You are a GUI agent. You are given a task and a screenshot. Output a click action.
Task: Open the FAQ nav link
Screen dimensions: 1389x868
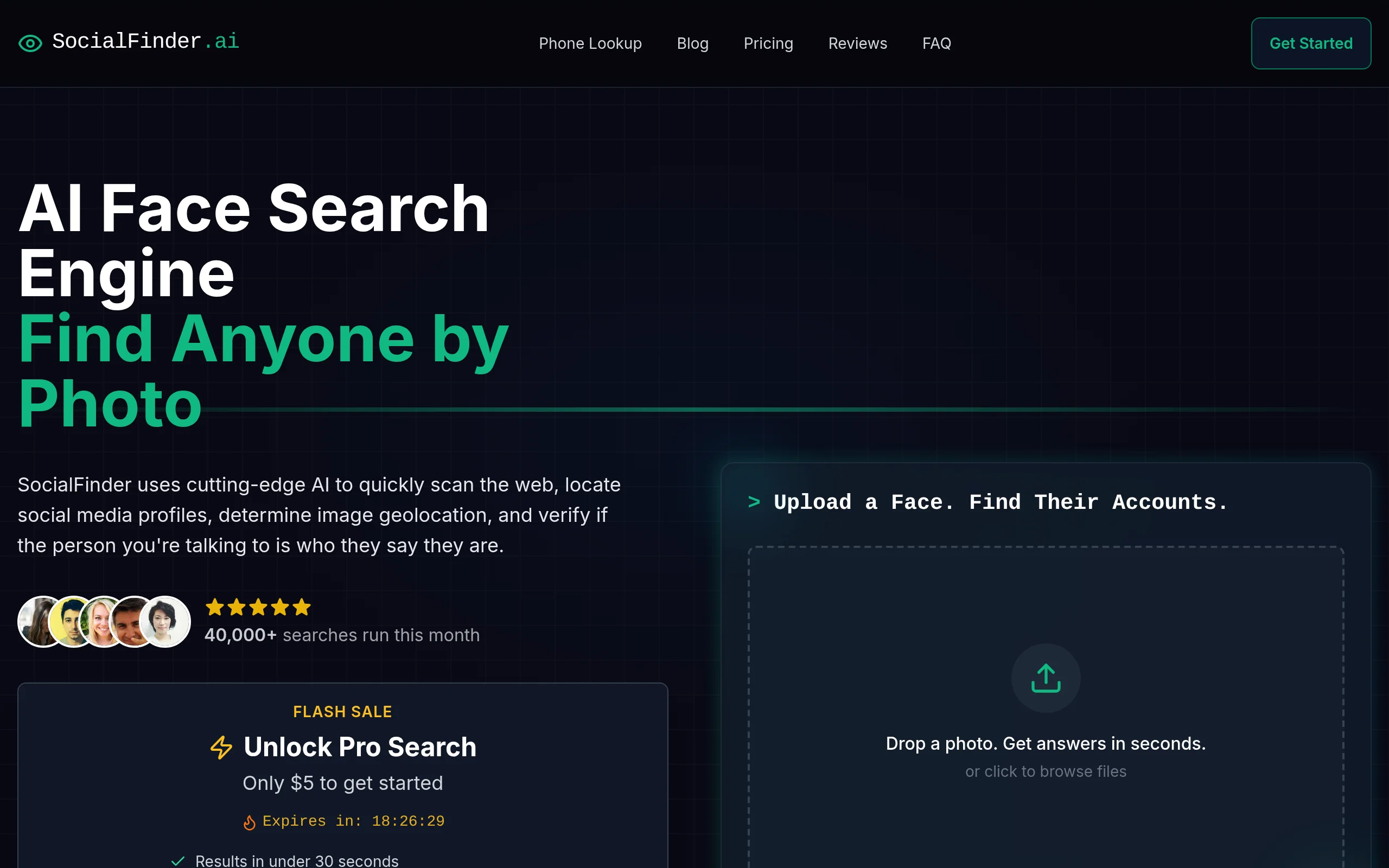(x=936, y=43)
